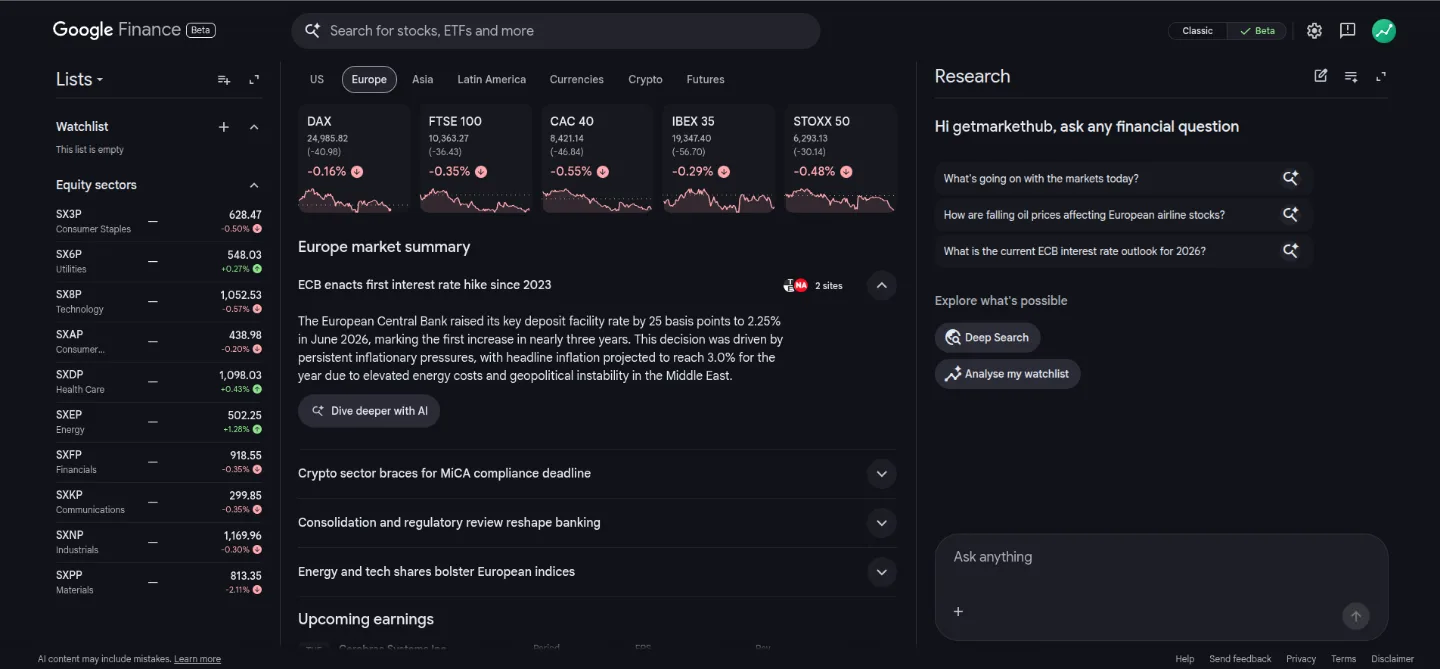Open the IBEX 35 index card chart
Screen dimensions: 1440x669
(x=719, y=158)
